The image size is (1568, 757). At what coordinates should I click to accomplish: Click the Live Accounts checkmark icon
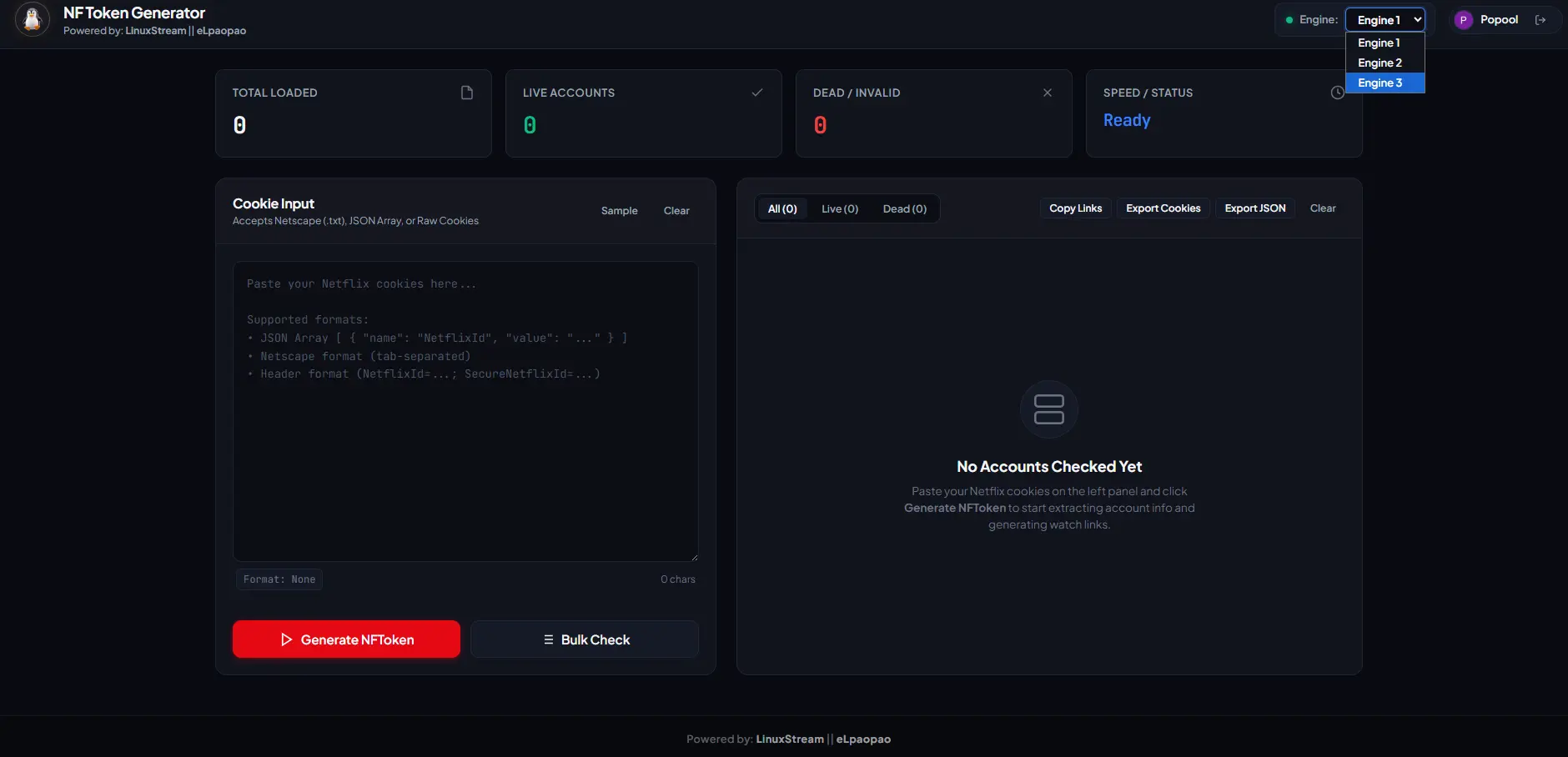pyautogui.click(x=757, y=93)
